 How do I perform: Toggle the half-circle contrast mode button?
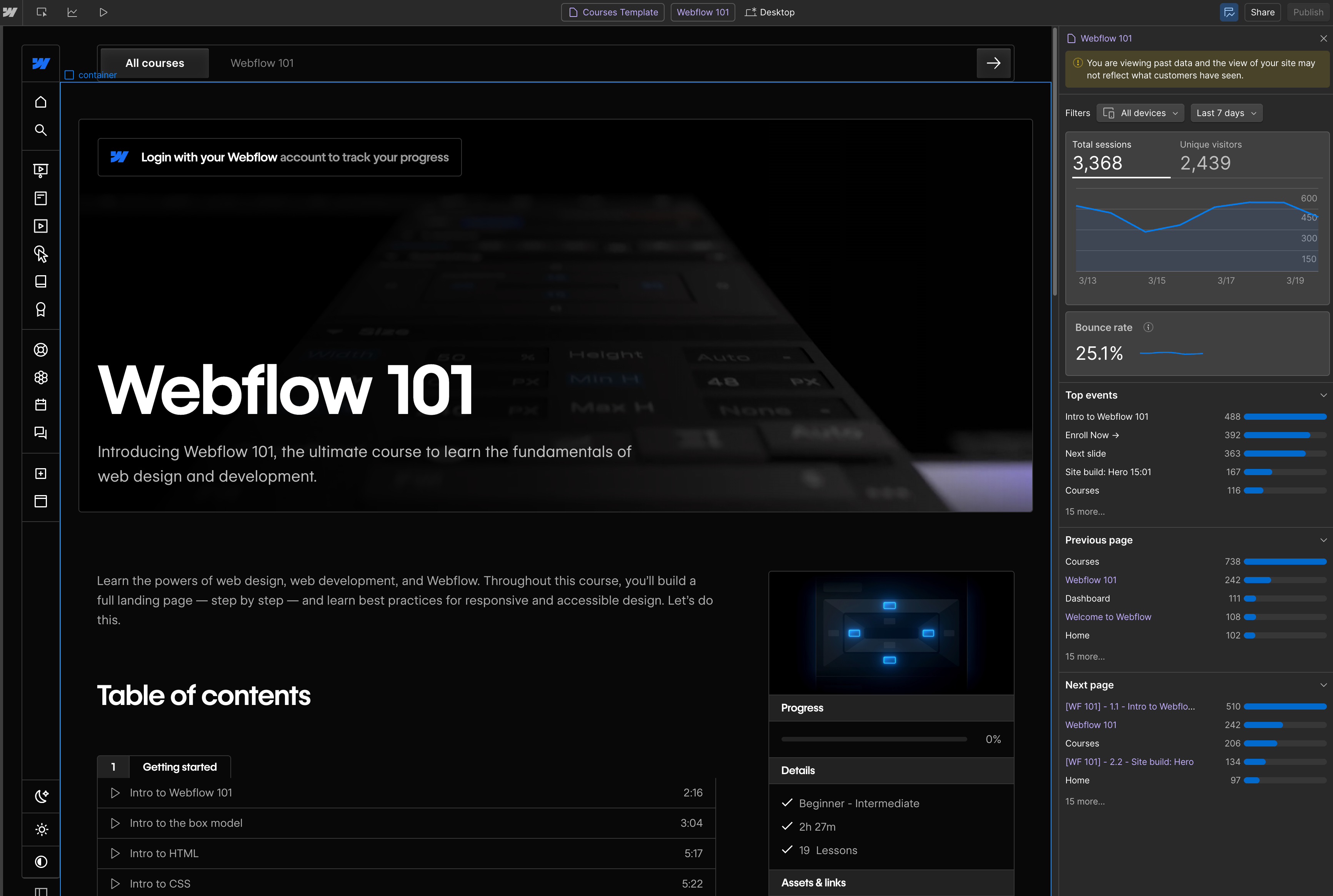pyautogui.click(x=41, y=862)
